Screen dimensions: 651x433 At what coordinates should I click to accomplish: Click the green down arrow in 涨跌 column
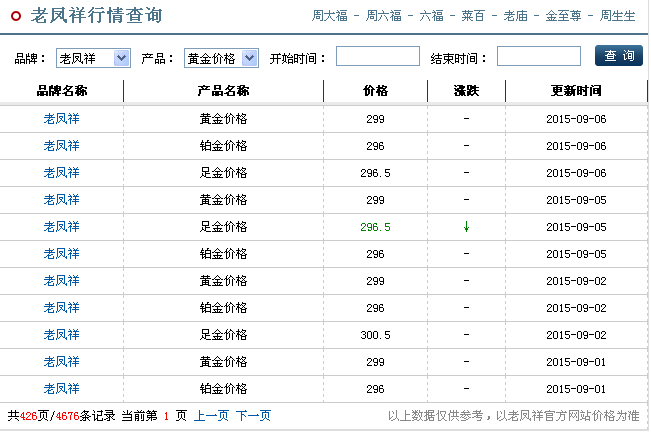pos(466,227)
